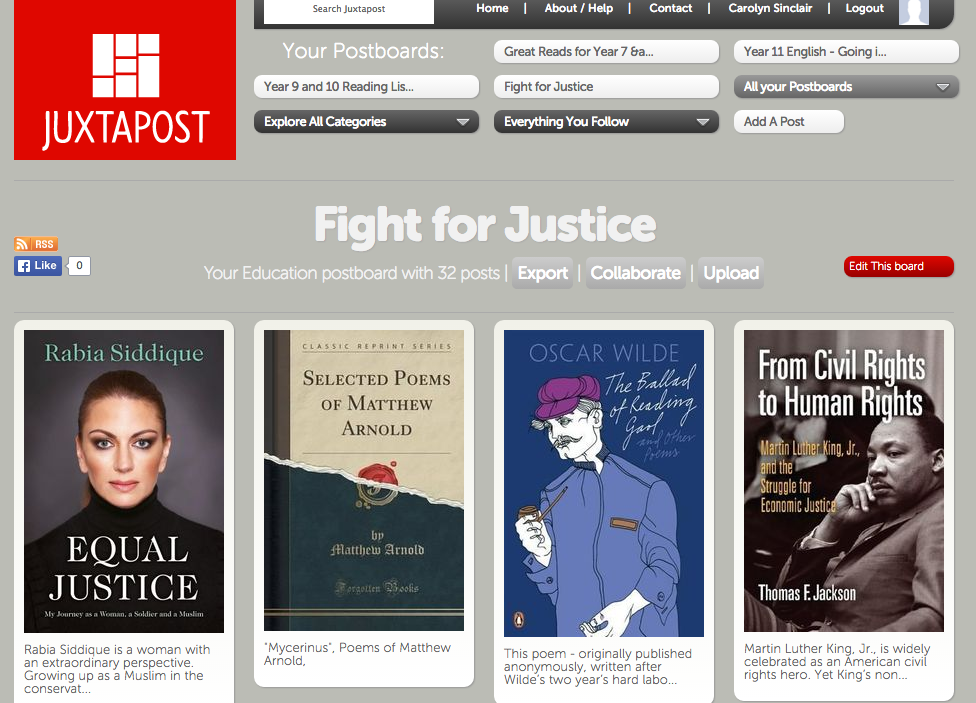976x703 pixels.
Task: Open the RSS feed icon
Action: coord(36,244)
